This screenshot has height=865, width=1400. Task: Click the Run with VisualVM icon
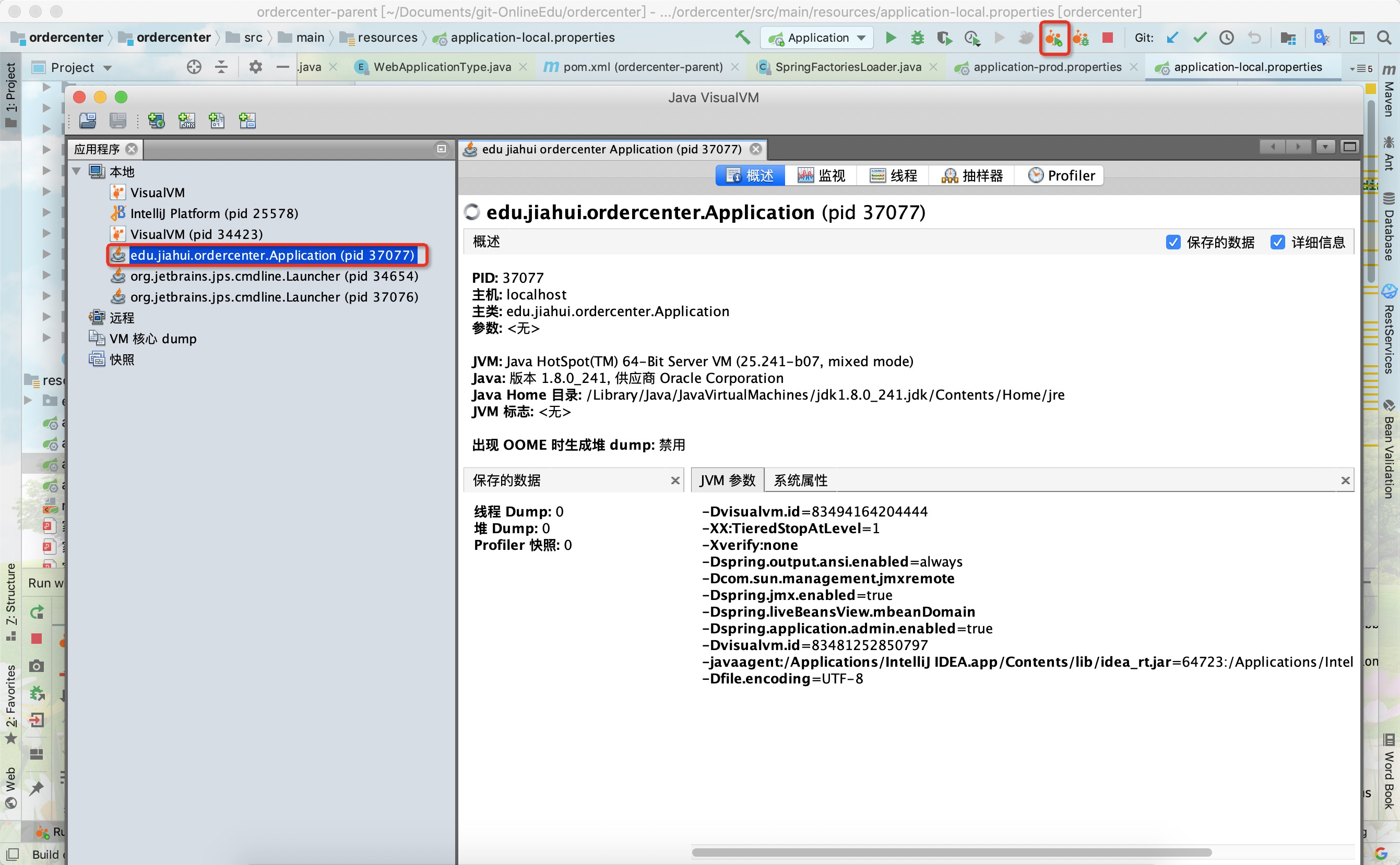[x=1054, y=38]
